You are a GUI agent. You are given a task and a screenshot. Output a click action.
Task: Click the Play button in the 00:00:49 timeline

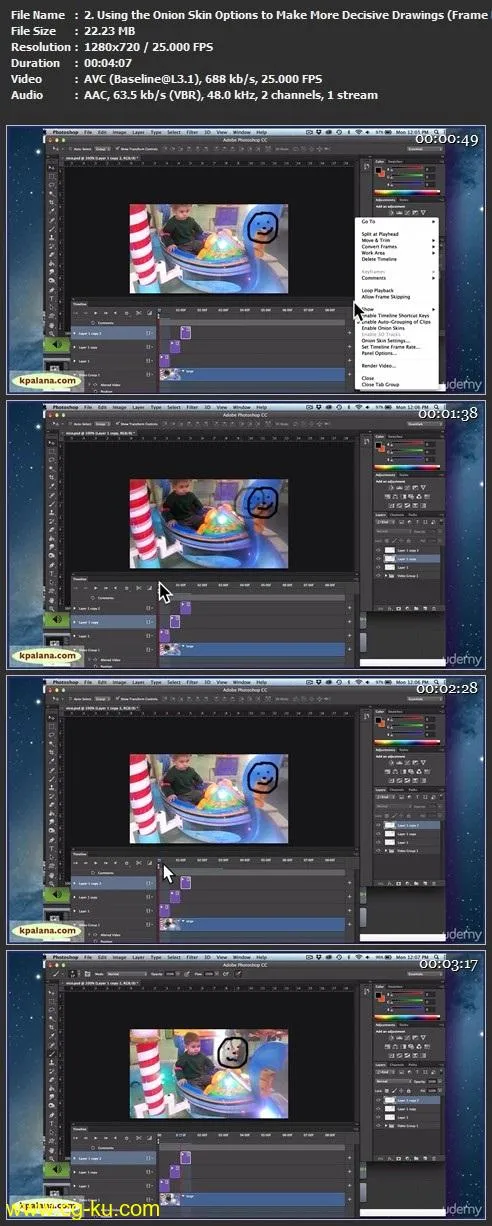coord(96,313)
